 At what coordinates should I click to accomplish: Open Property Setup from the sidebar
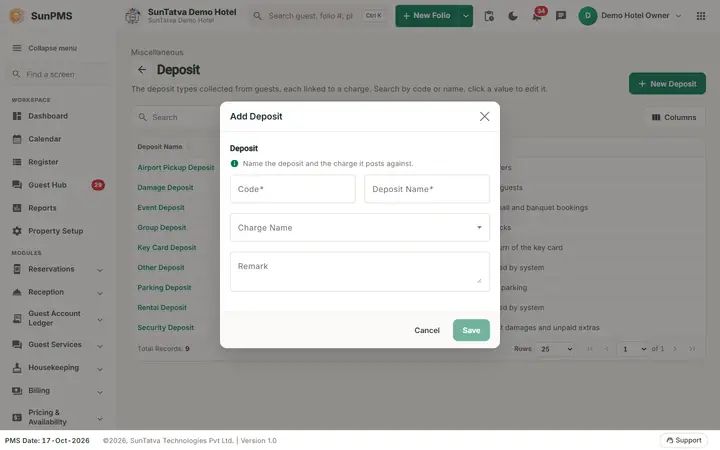pyautogui.click(x=56, y=231)
